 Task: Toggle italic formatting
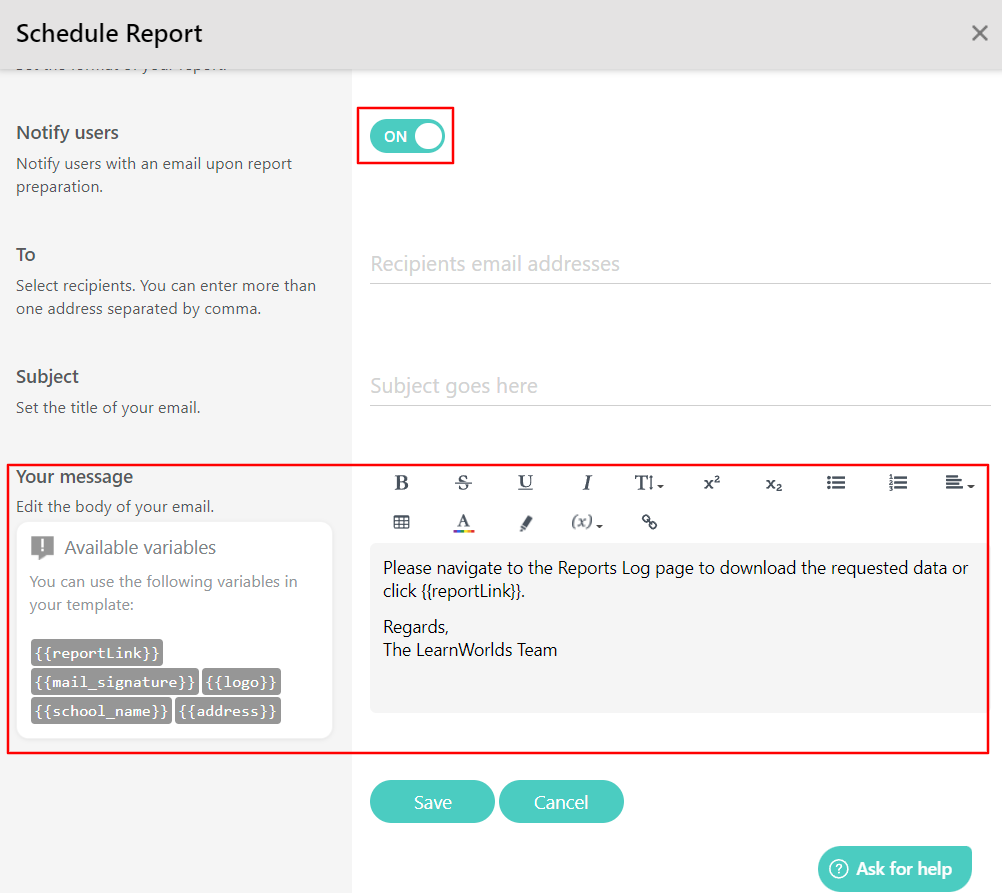587,483
